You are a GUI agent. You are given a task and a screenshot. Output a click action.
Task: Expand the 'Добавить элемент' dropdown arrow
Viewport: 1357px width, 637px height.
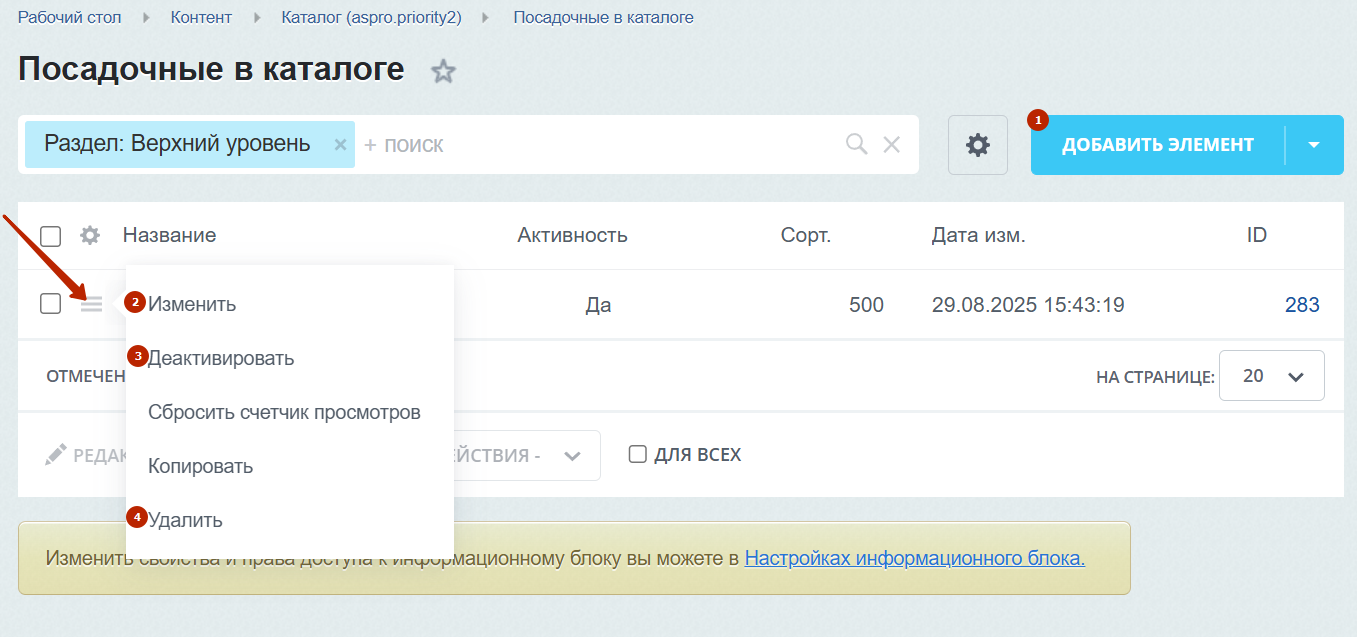[x=1314, y=145]
